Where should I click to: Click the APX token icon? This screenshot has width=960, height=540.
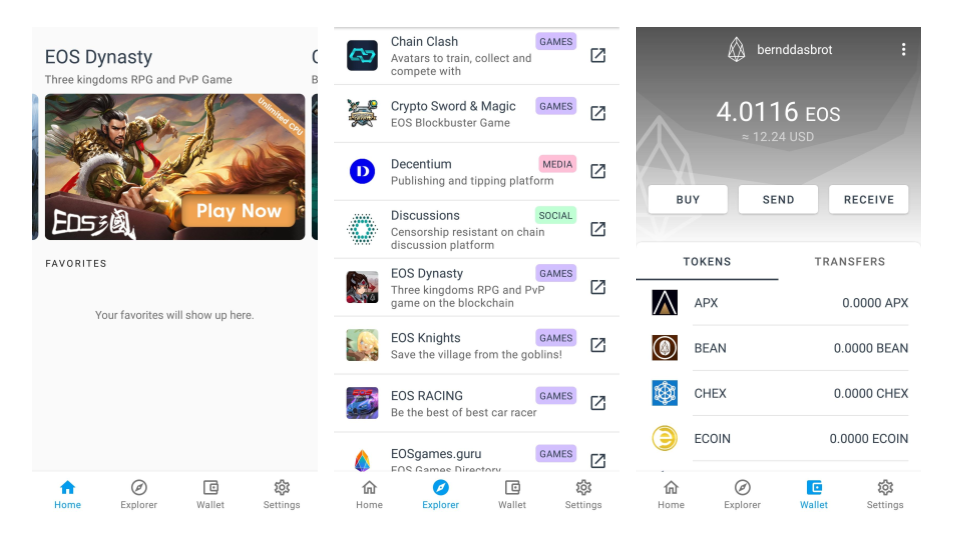pos(665,303)
